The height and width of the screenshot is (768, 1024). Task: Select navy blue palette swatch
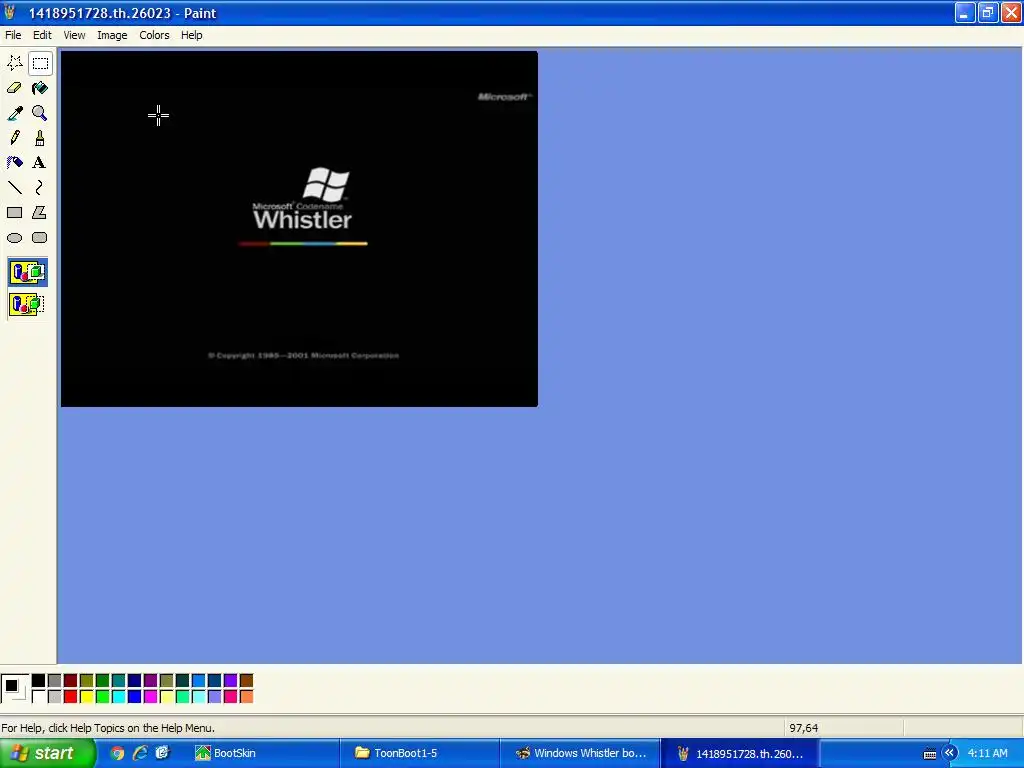click(x=135, y=681)
